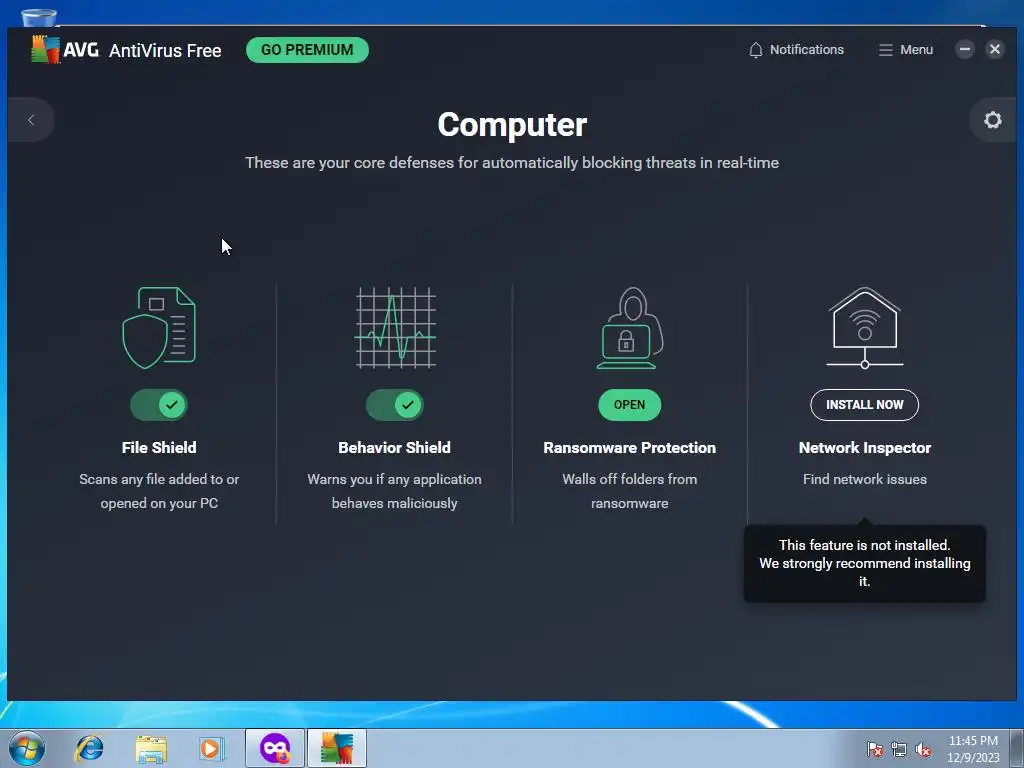The width and height of the screenshot is (1024, 768).
Task: Click the AVG taskbar icon
Action: tap(337, 748)
